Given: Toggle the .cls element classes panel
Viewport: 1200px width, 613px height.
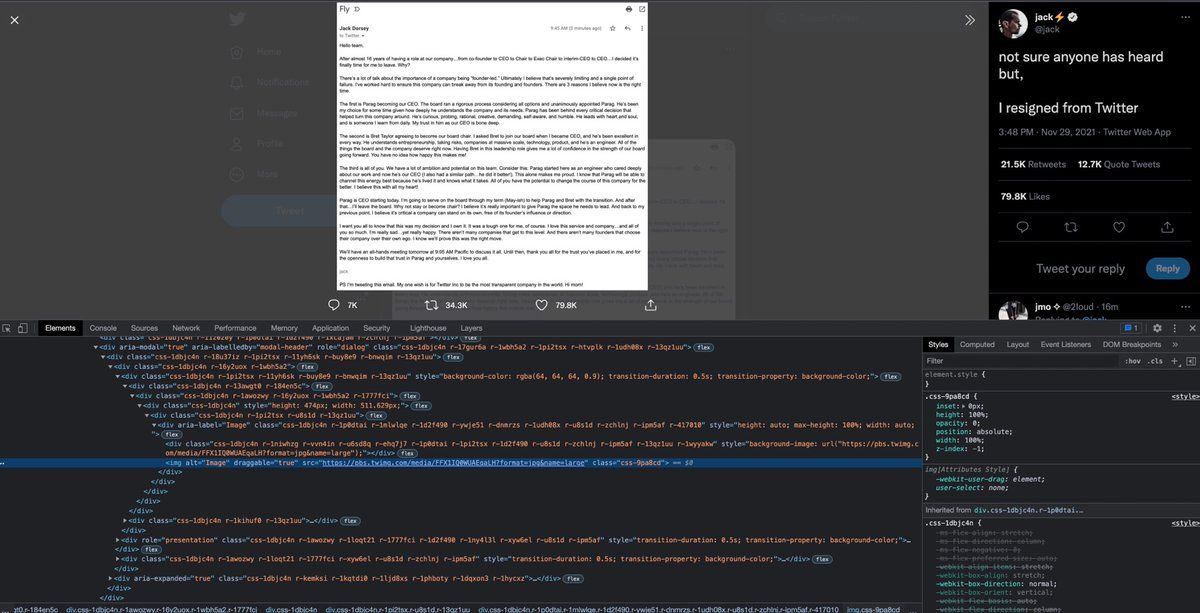Looking at the screenshot, I should coord(1155,361).
